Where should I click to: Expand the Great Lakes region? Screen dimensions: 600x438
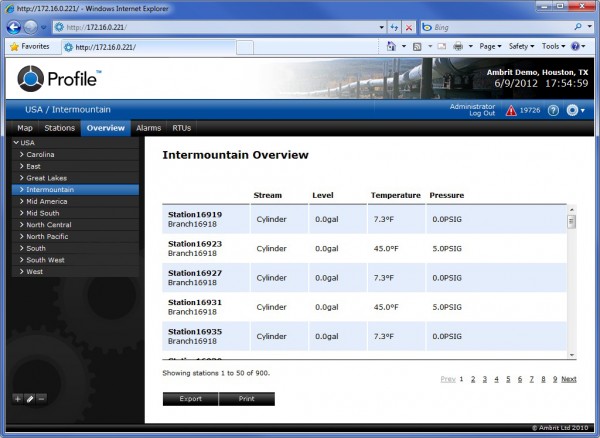point(22,178)
